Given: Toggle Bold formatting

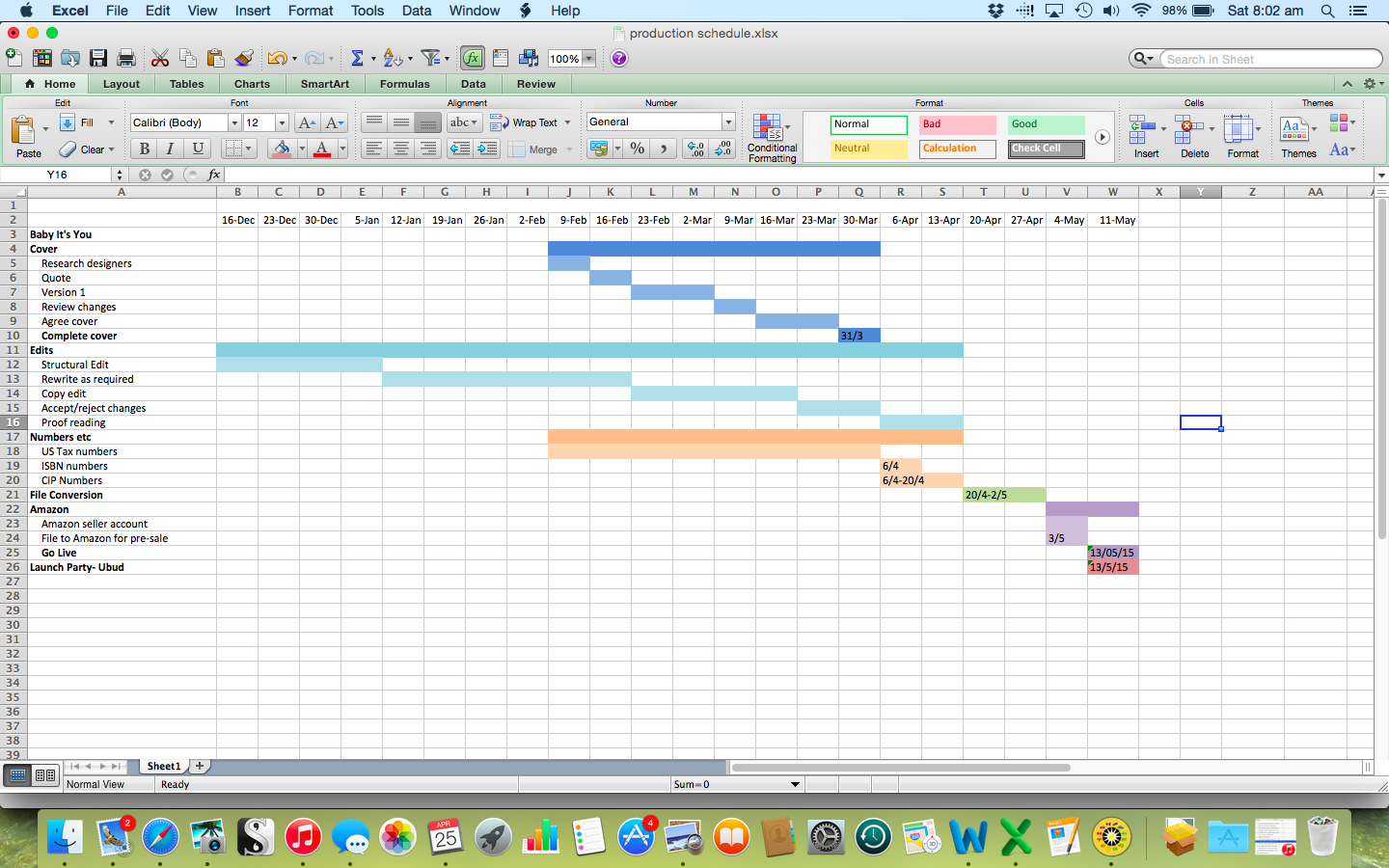Looking at the screenshot, I should pos(145,149).
